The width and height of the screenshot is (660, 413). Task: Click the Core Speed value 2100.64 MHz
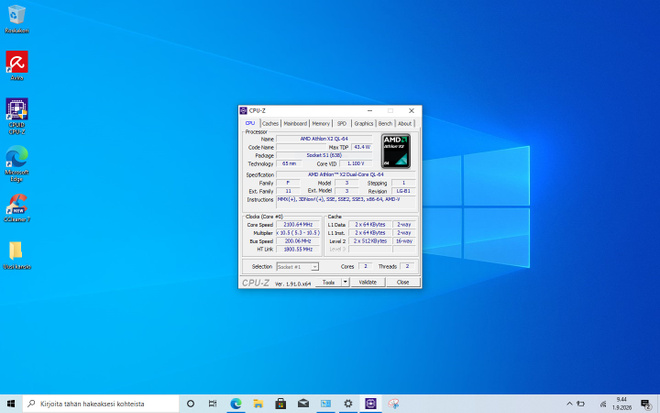[x=298, y=225]
